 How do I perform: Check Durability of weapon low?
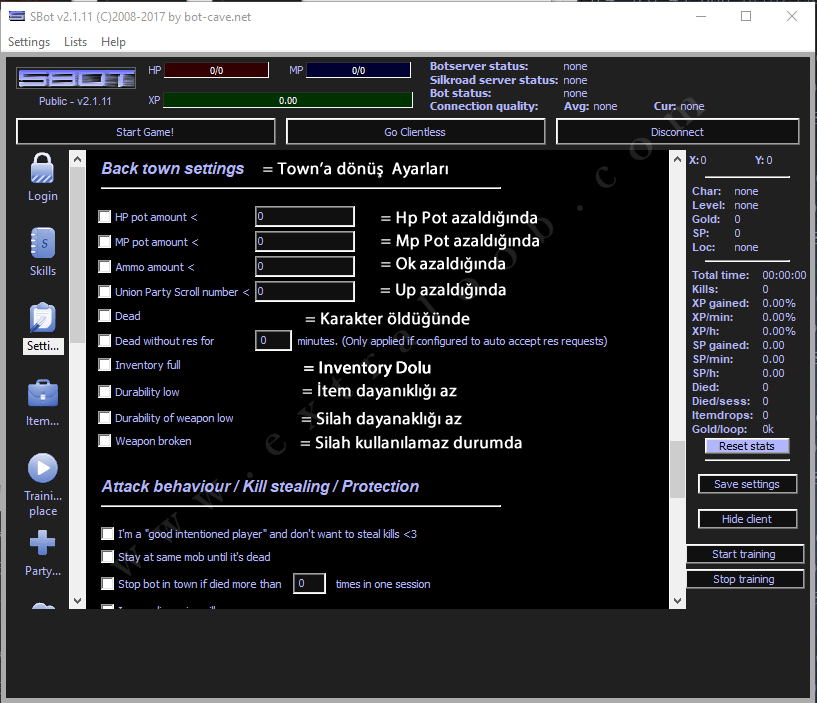pyautogui.click(x=105, y=418)
